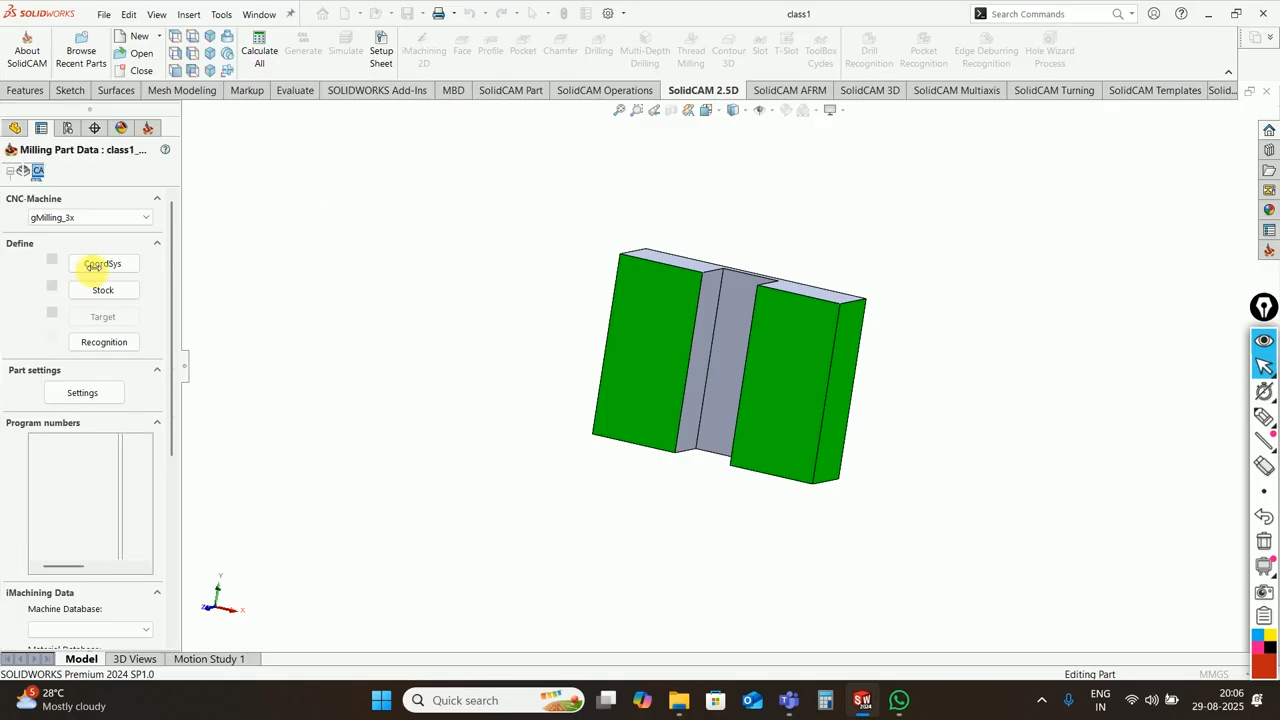Open Part settings Settings button
The height and width of the screenshot is (720, 1280).
click(x=82, y=393)
